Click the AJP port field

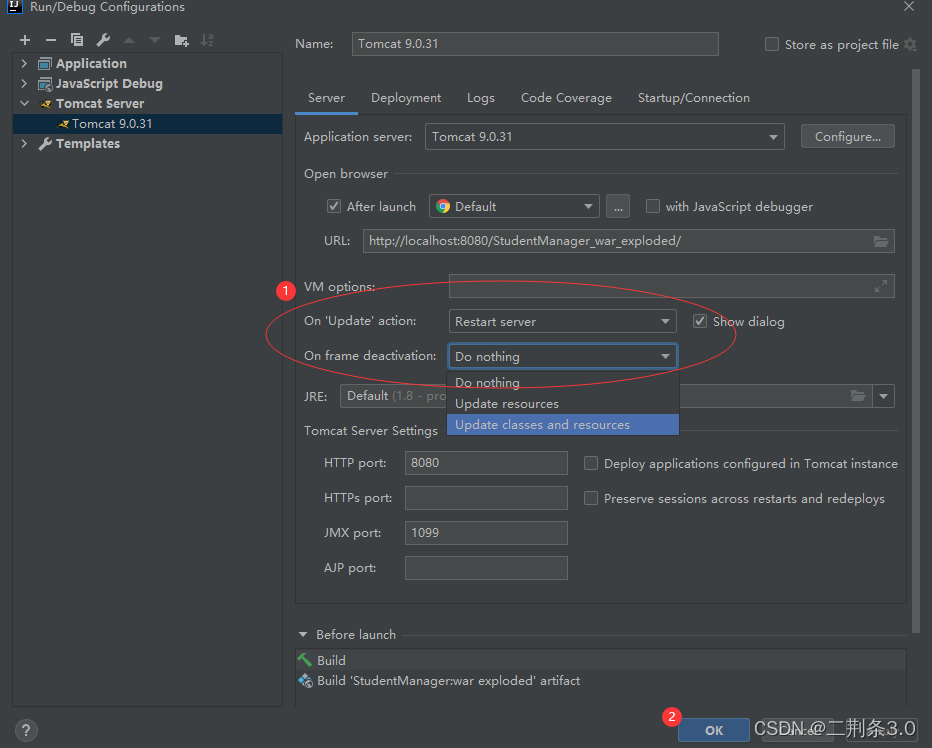click(486, 568)
